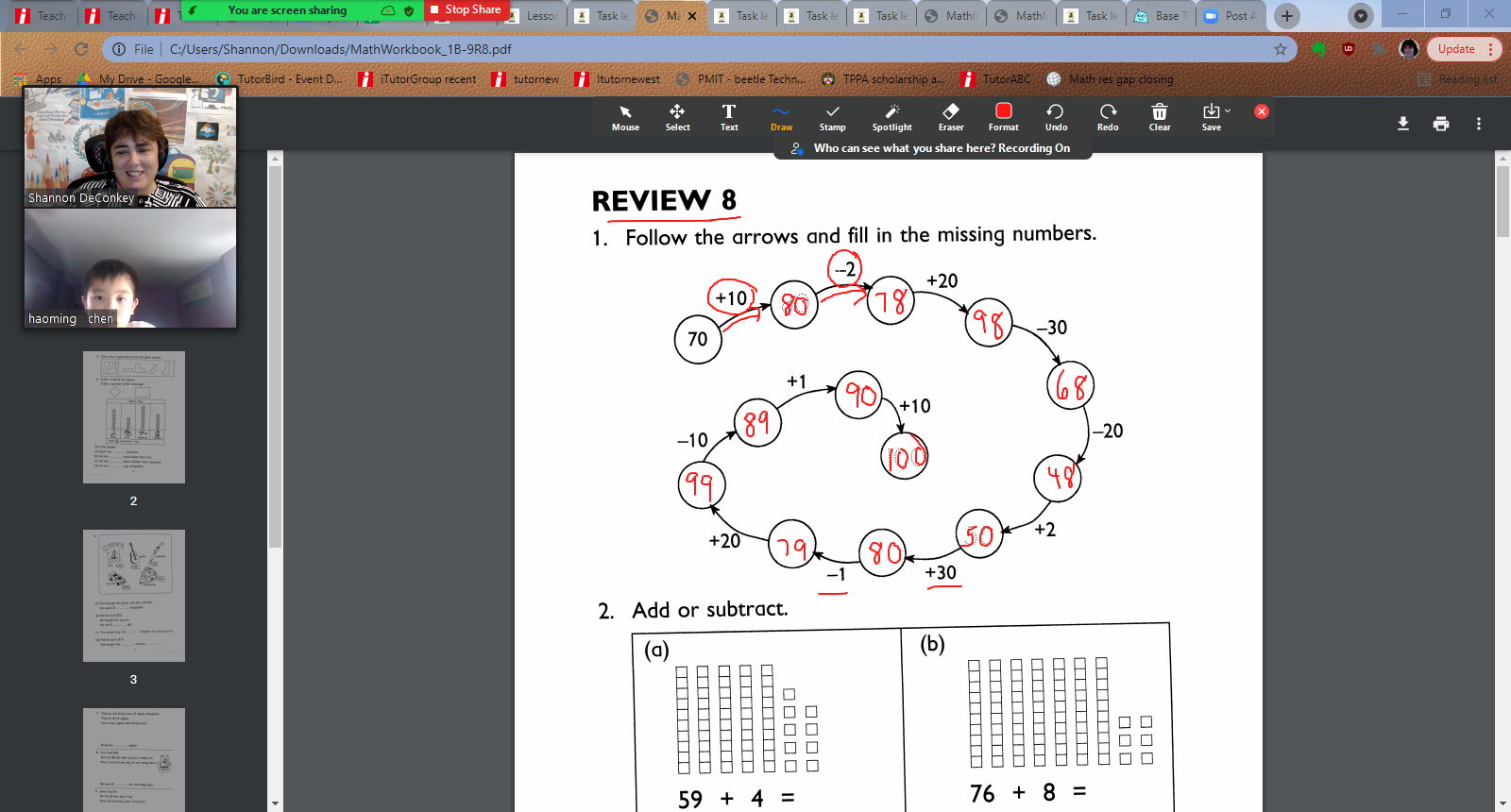The width and height of the screenshot is (1511, 812).
Task: Switch to the Base T tab
Action: click(x=1161, y=16)
